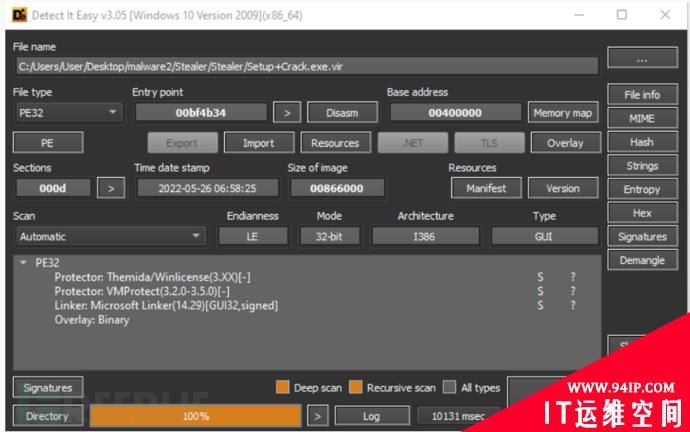View the Overlay data
Screen dimensions: 690x432
(565, 143)
